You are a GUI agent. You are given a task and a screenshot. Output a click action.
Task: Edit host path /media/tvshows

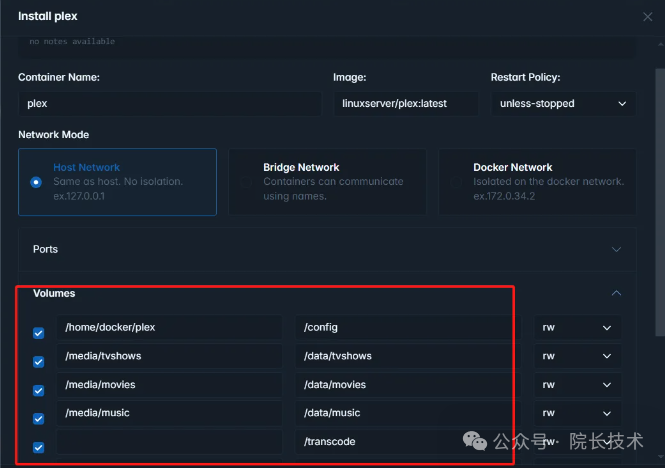[169, 356]
